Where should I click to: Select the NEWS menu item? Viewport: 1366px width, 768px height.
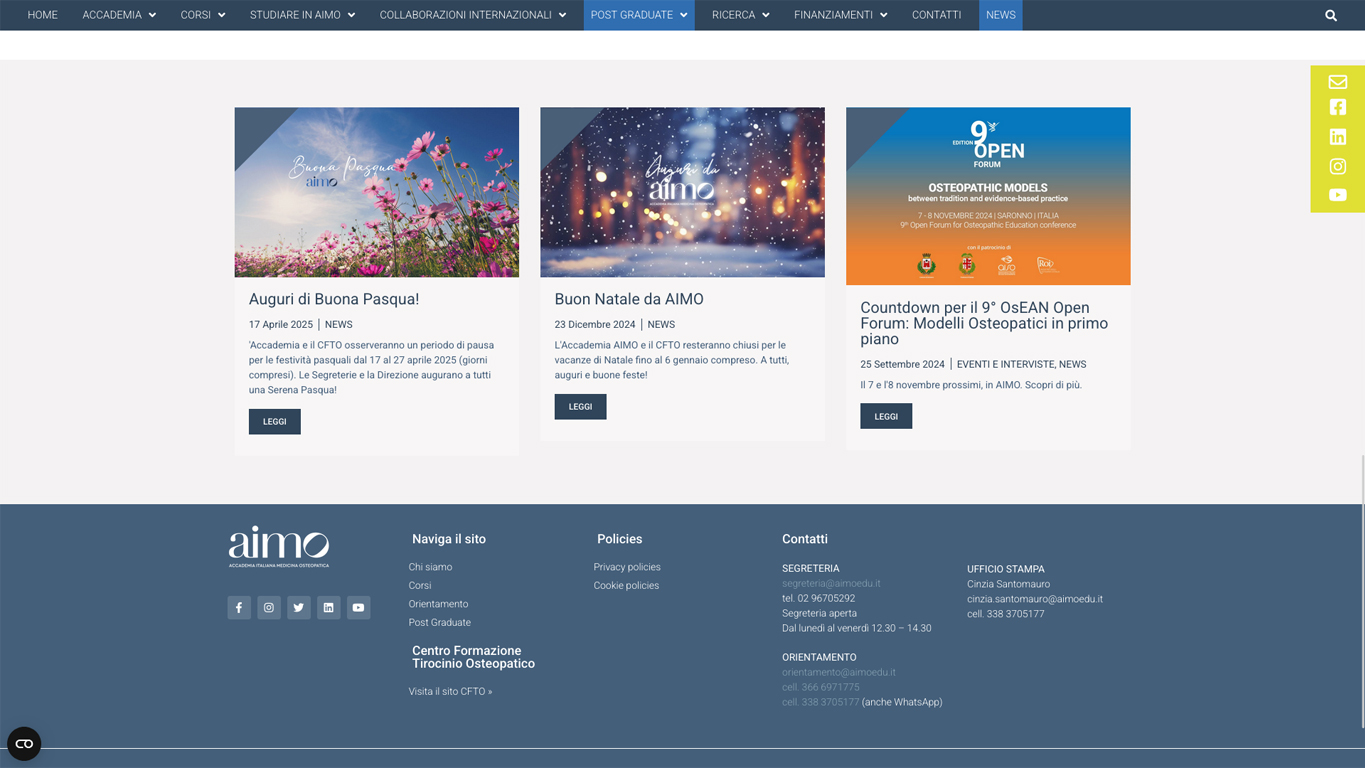tap(1001, 15)
